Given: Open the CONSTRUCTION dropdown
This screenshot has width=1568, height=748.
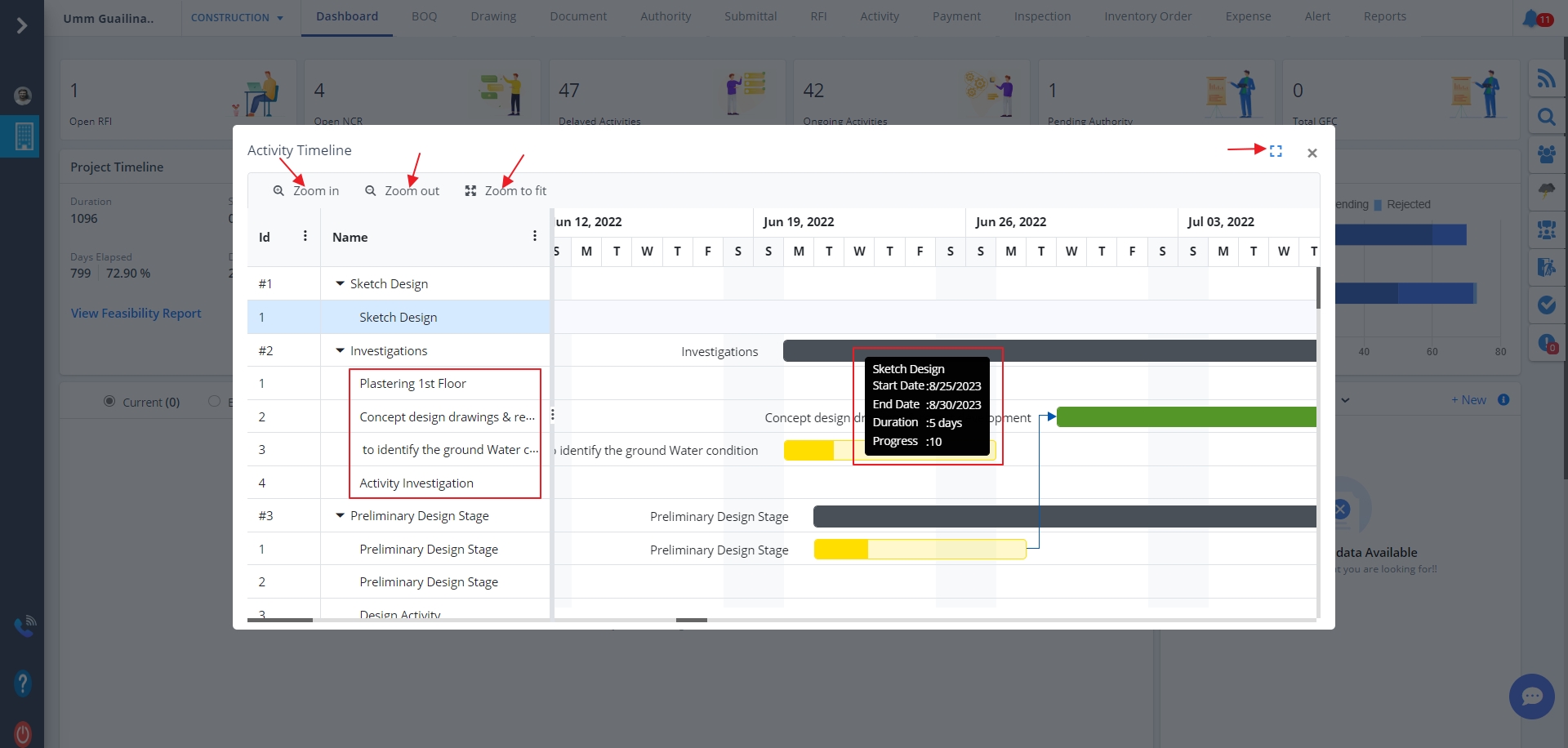Looking at the screenshot, I should (x=237, y=17).
